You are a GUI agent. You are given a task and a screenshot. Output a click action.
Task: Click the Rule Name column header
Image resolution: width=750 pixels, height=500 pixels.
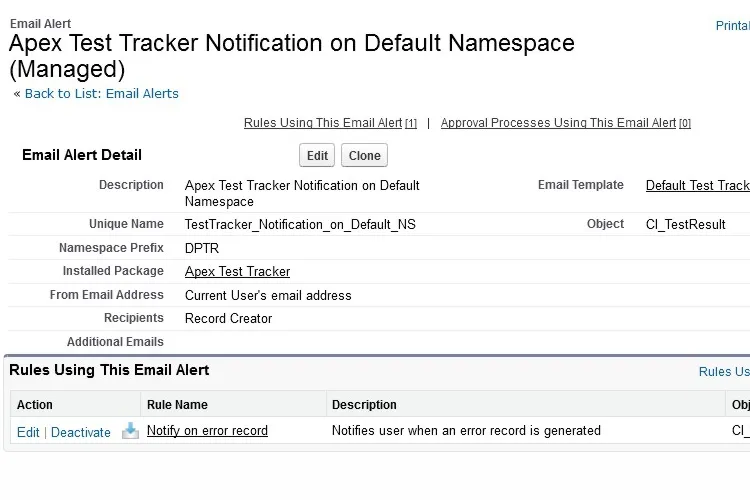click(x=177, y=405)
